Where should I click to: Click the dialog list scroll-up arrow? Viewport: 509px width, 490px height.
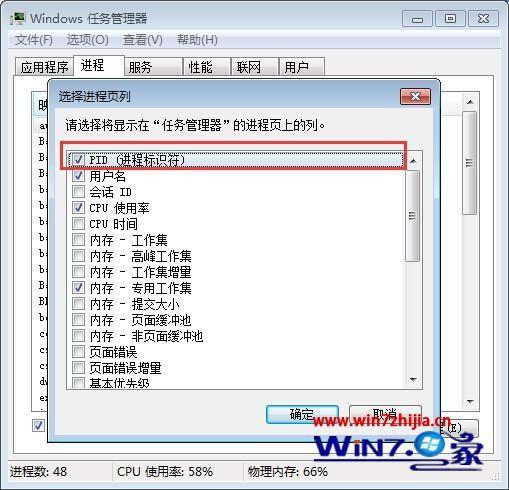(x=413, y=161)
